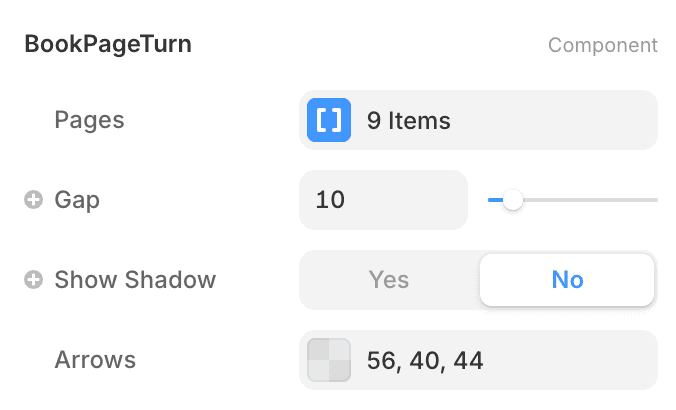Click the Gap slider handle

(513, 200)
